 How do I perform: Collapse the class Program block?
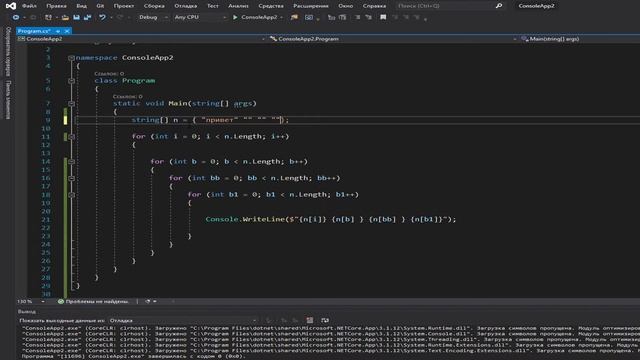(x=71, y=81)
